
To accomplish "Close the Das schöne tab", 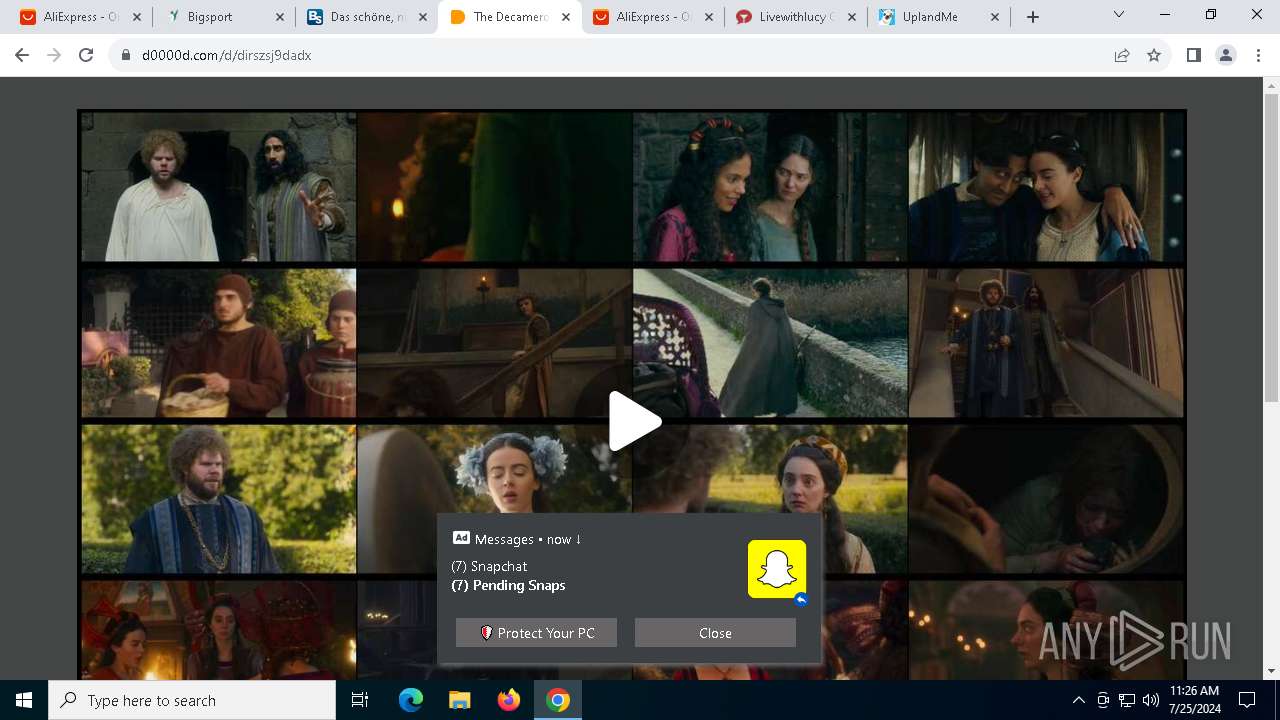I will point(423,17).
